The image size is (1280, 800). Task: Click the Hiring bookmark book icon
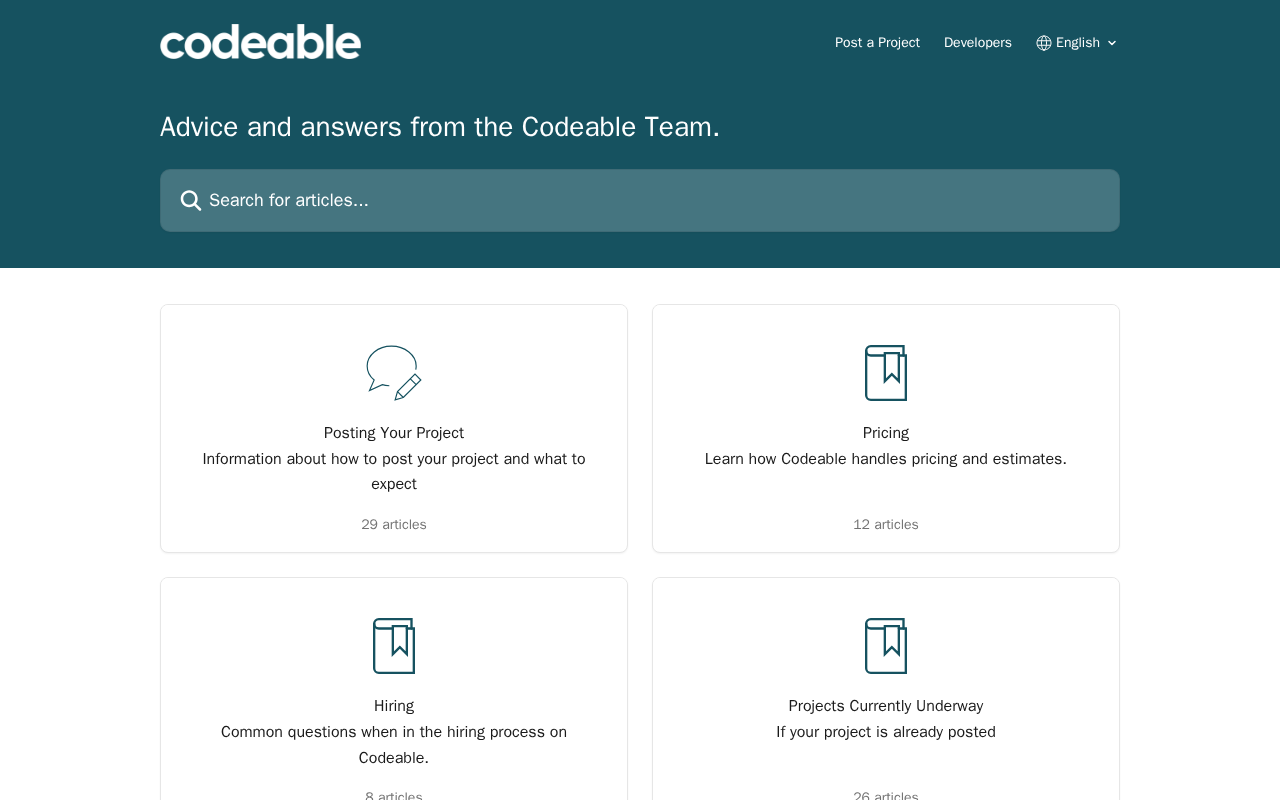point(394,646)
